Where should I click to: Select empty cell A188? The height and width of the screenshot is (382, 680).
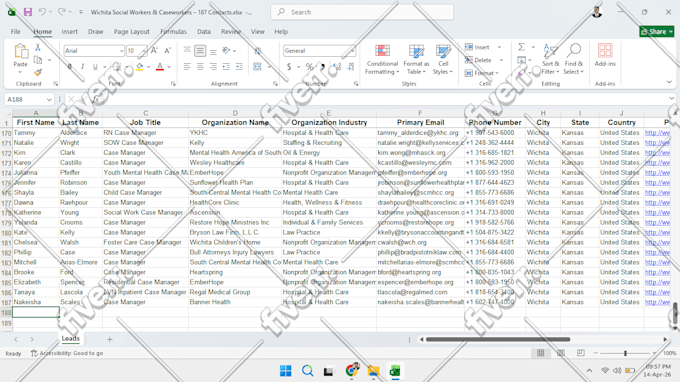(x=36, y=312)
